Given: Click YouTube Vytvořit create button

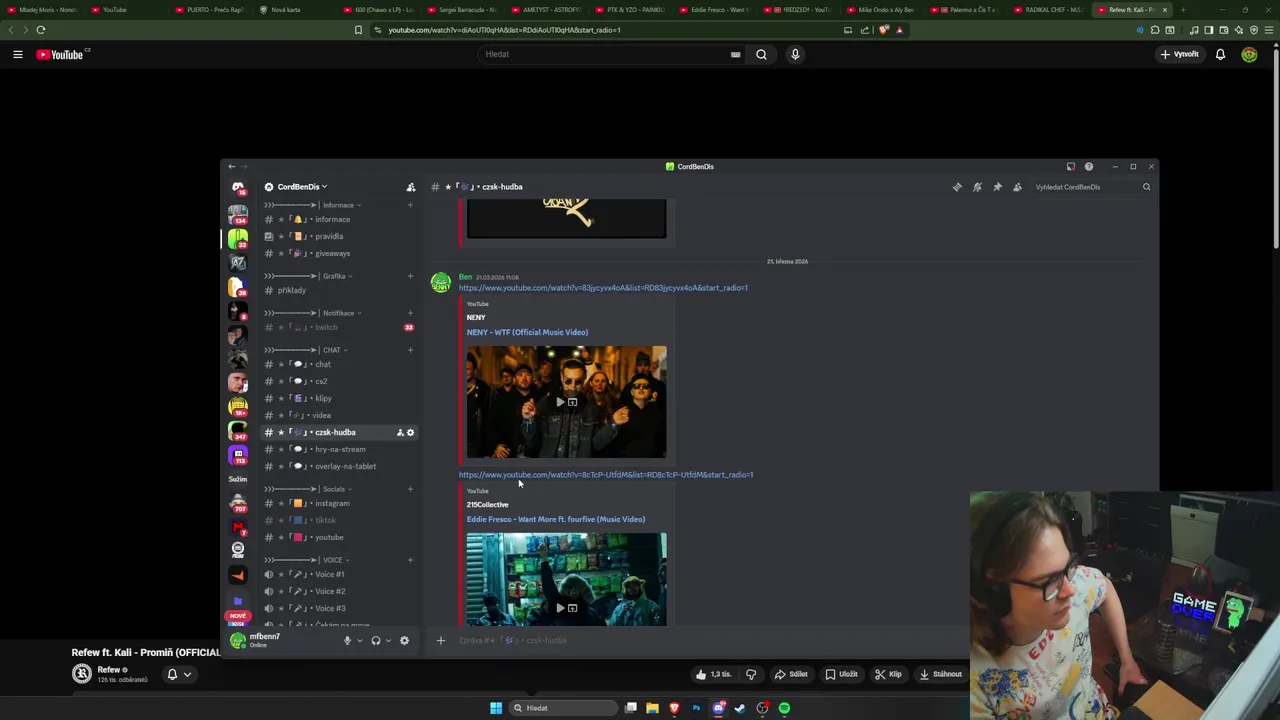Looking at the screenshot, I should point(1180,54).
